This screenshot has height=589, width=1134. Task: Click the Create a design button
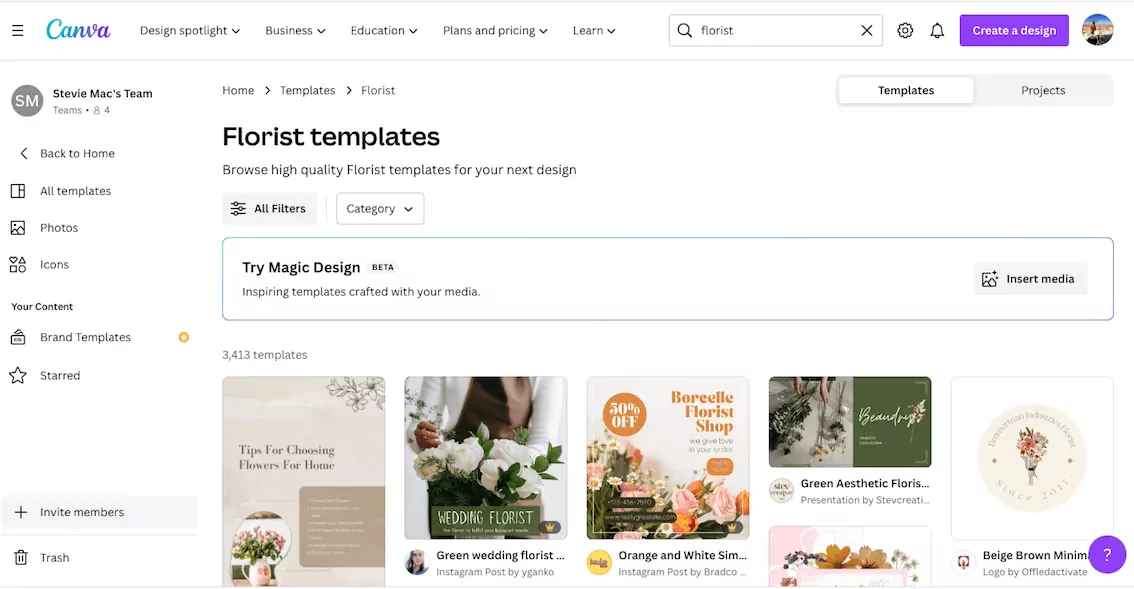pos(1014,31)
